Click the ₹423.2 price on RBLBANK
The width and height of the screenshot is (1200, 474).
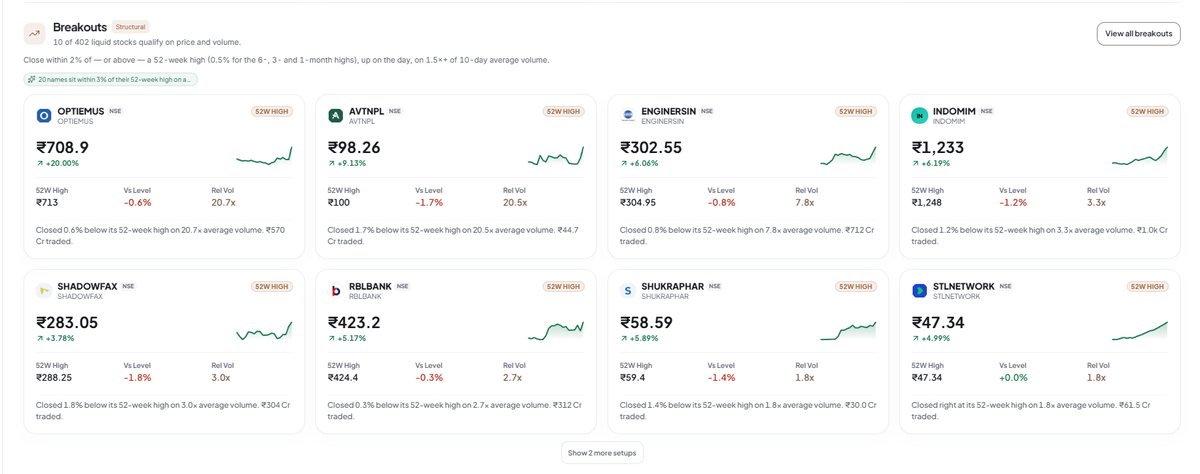tap(354, 322)
